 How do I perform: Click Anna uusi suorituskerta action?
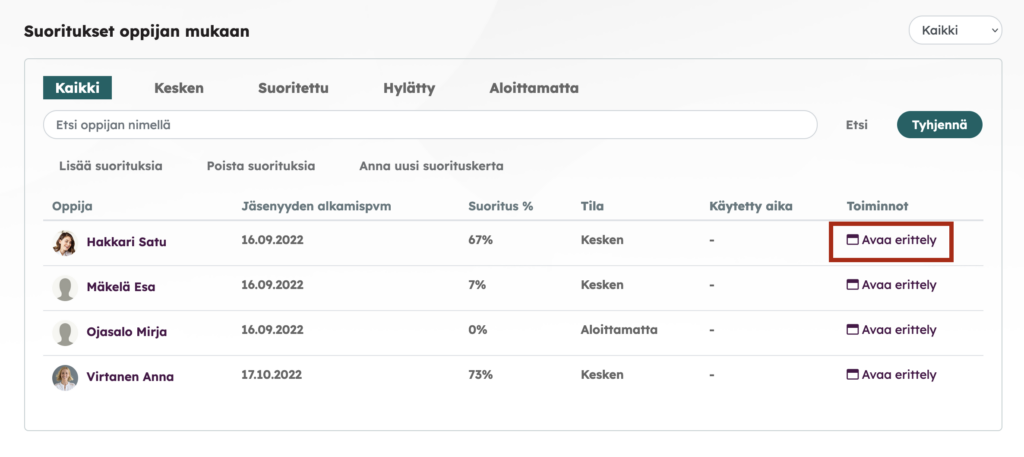point(432,166)
